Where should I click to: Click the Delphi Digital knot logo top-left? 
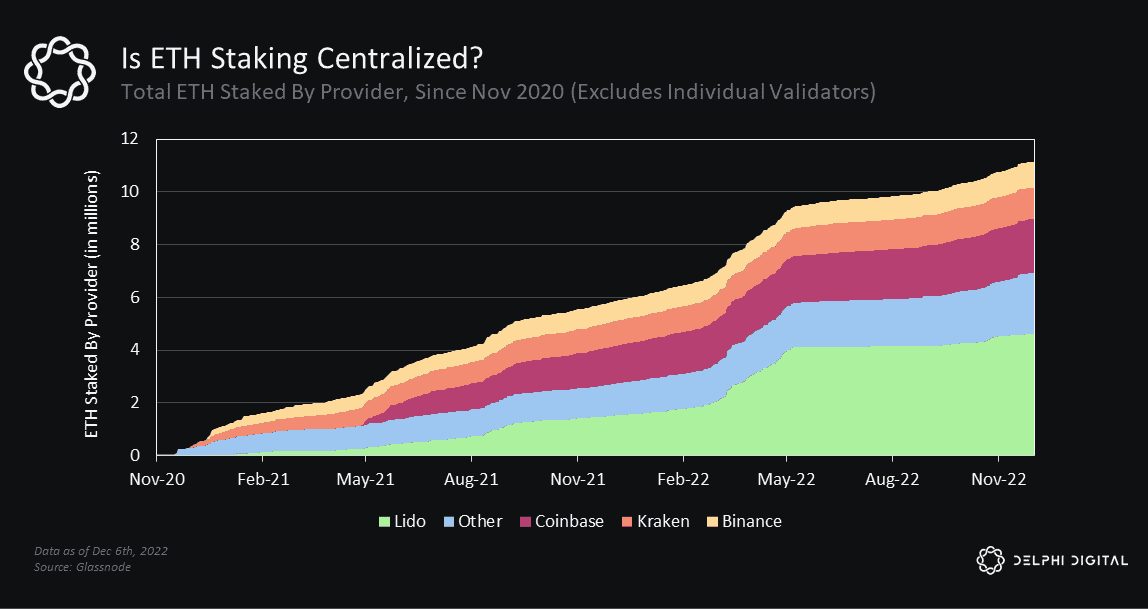[59, 72]
